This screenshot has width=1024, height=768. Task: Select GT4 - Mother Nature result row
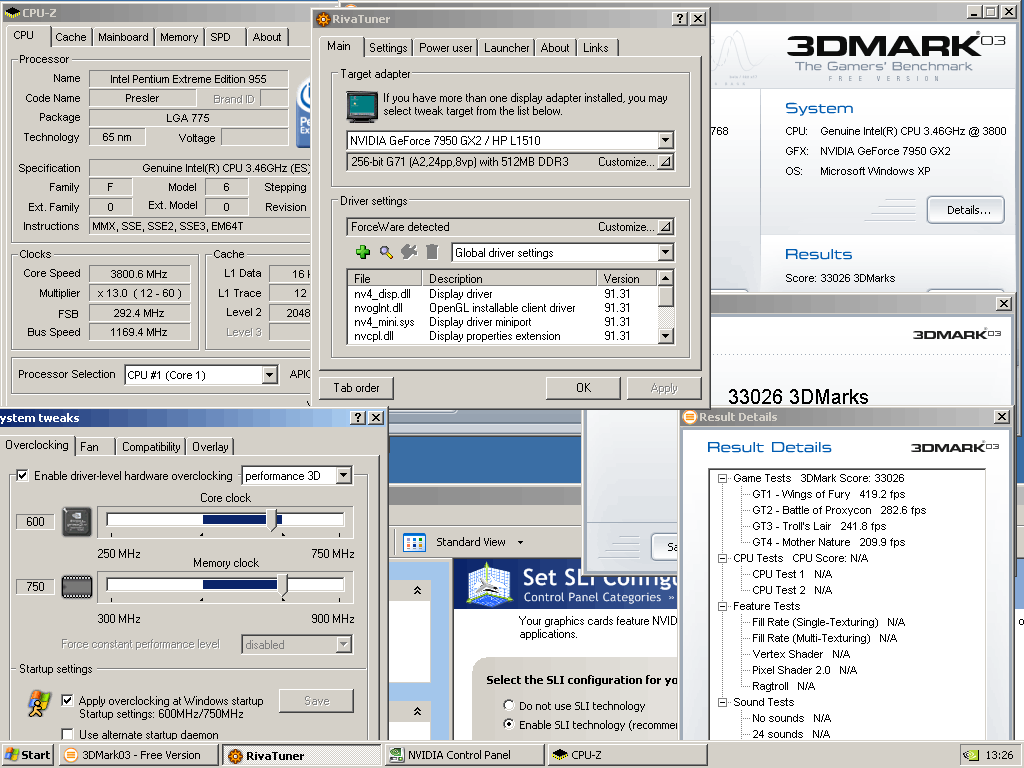coord(829,542)
